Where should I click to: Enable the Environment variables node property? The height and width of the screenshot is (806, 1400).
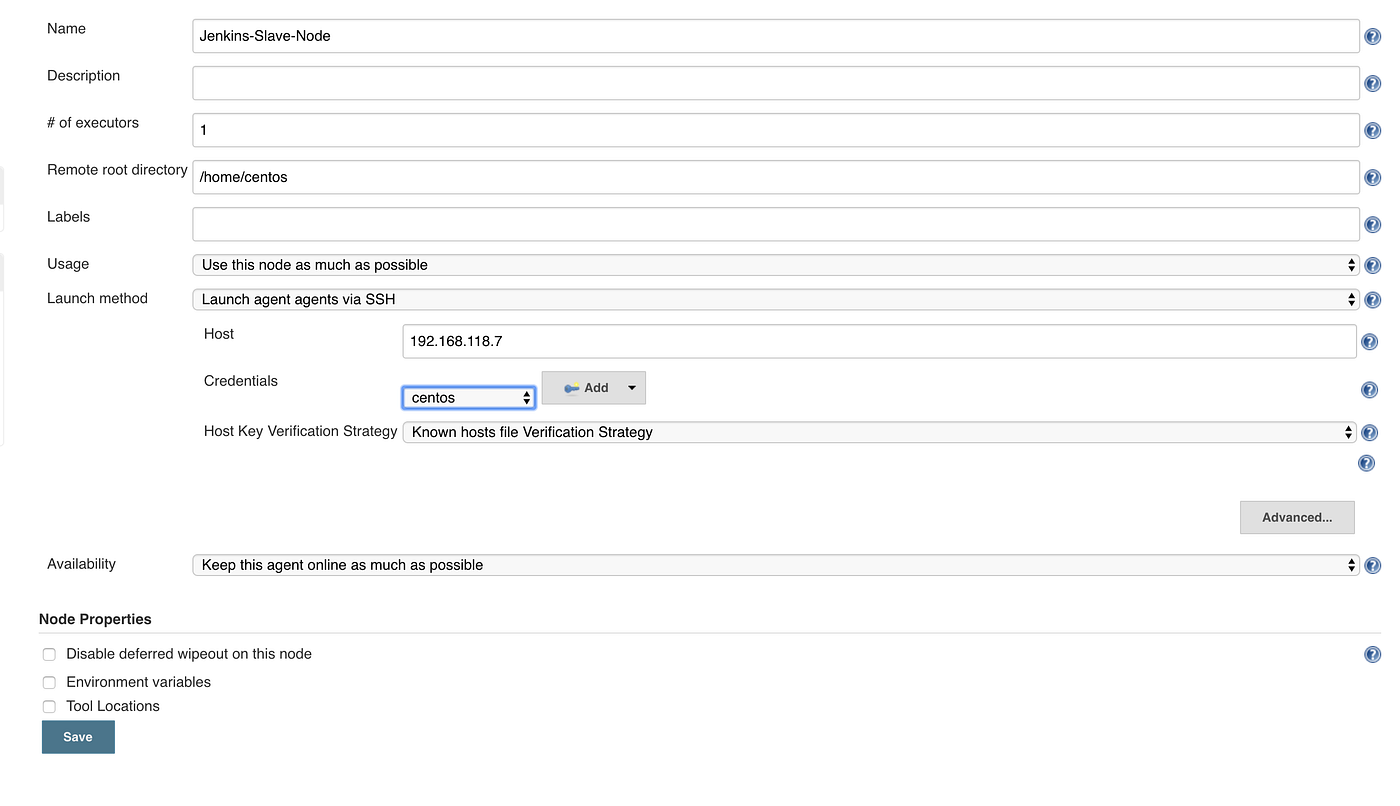click(x=49, y=682)
